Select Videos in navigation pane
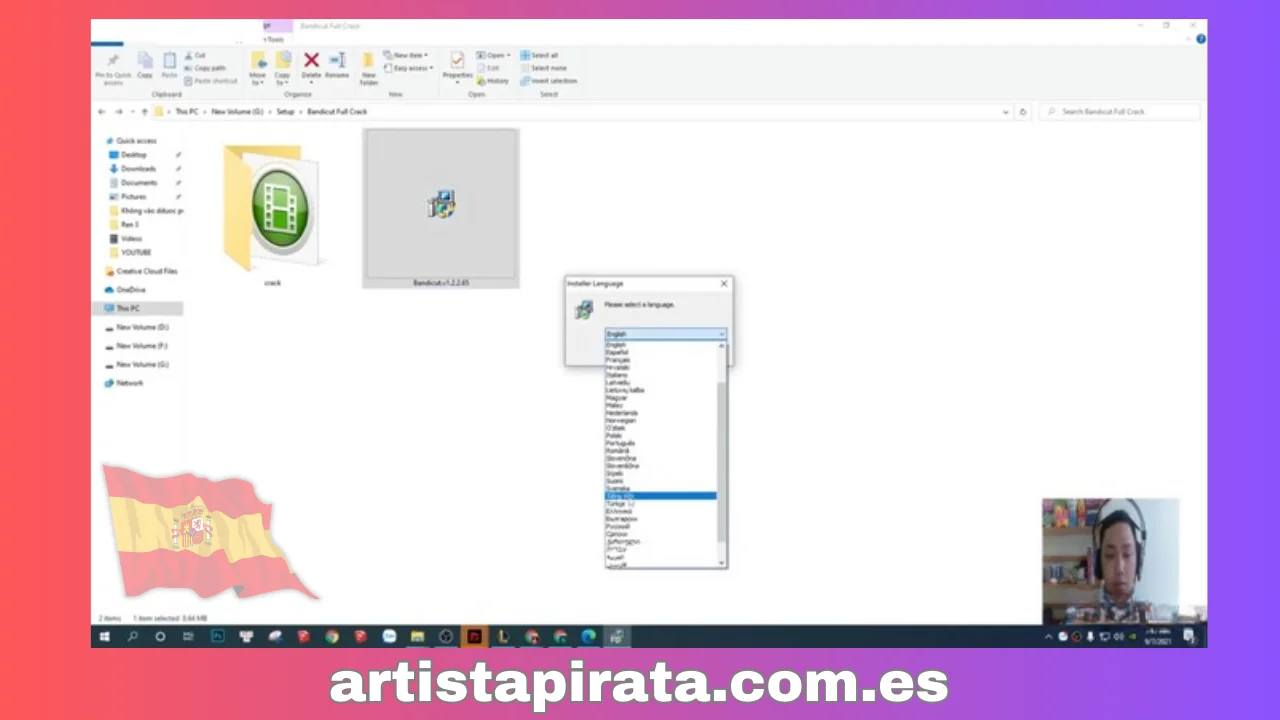Viewport: 1280px width, 720px height. pyautogui.click(x=131, y=239)
